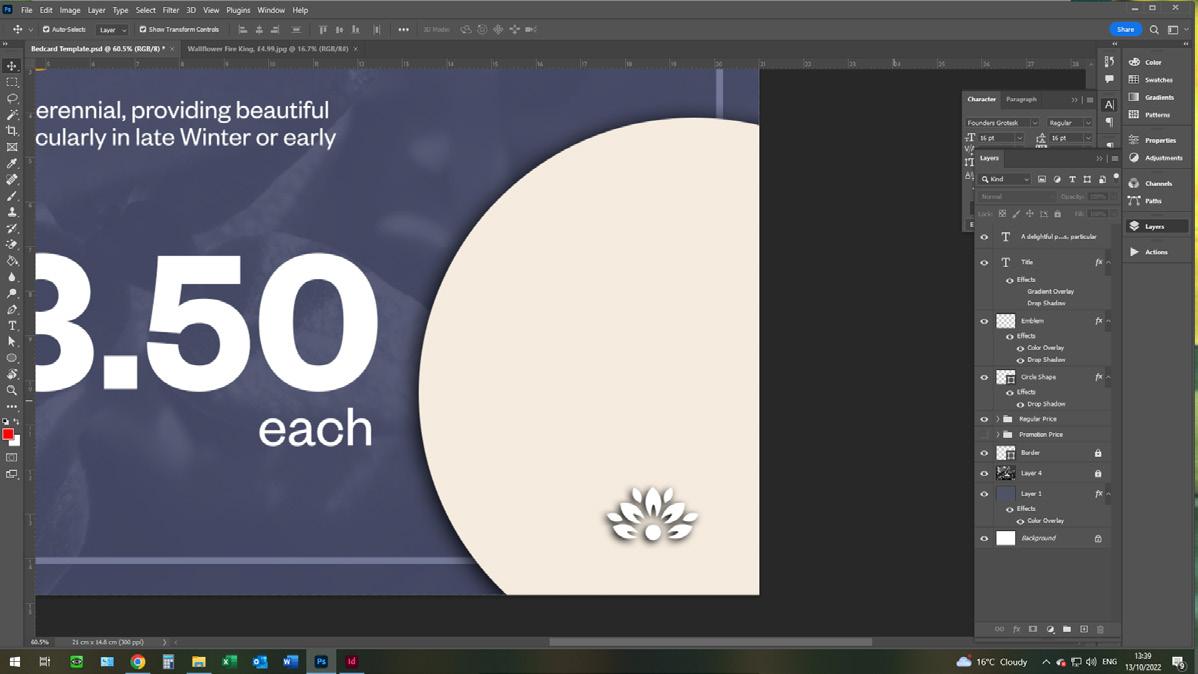
Task: Toggle the Auto-Select checkbox
Action: tap(46, 29)
